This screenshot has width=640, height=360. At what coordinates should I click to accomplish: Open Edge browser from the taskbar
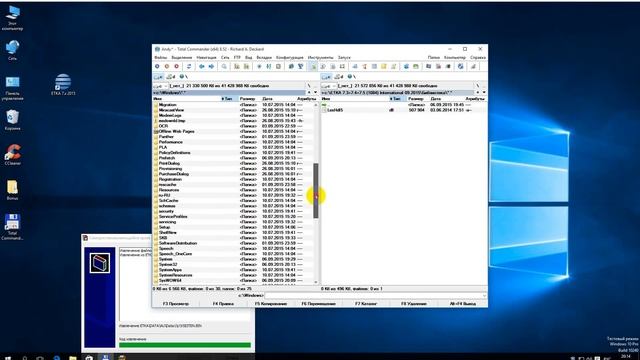[x=57, y=358]
